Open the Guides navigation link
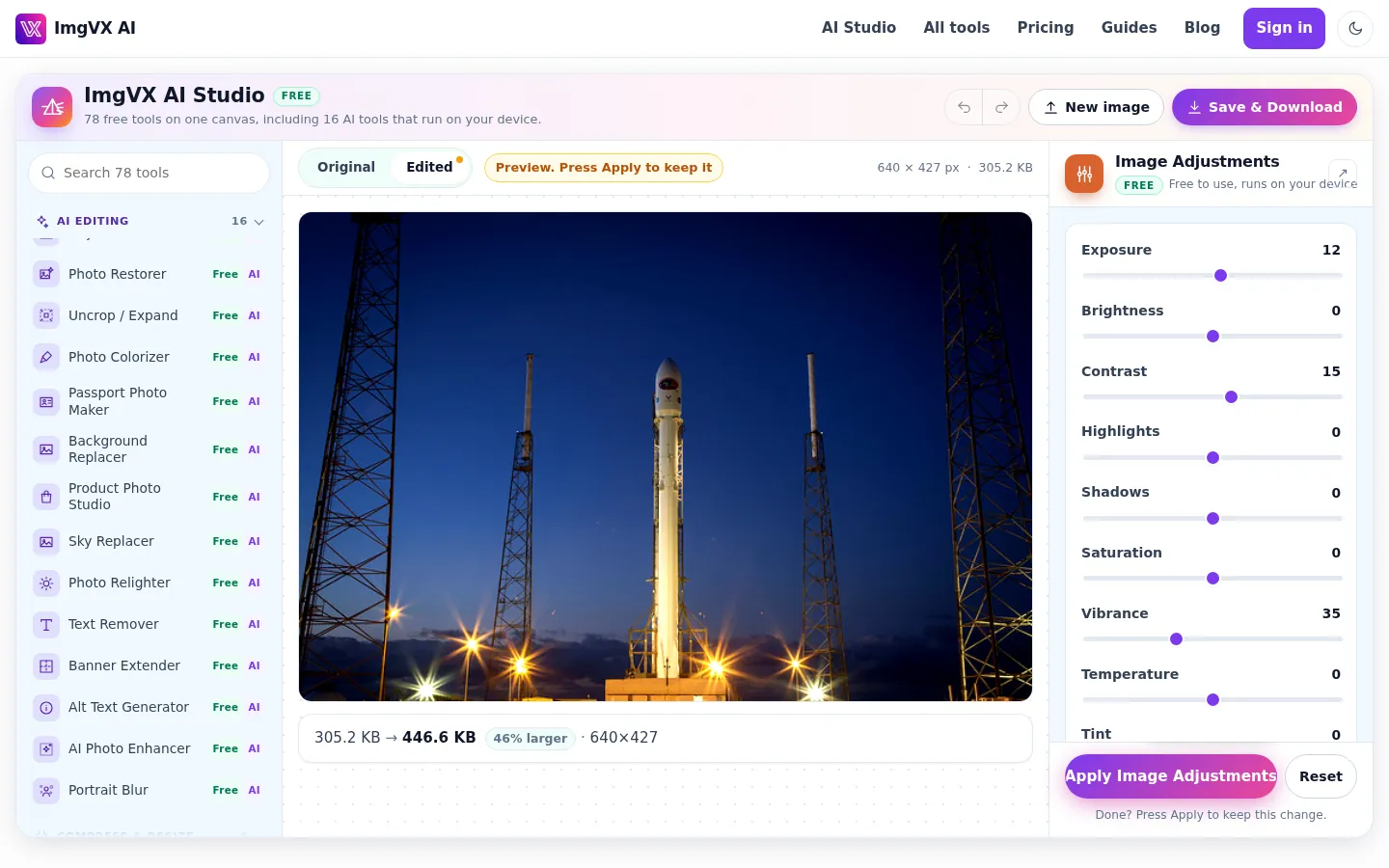The width and height of the screenshot is (1389, 868). (x=1129, y=28)
